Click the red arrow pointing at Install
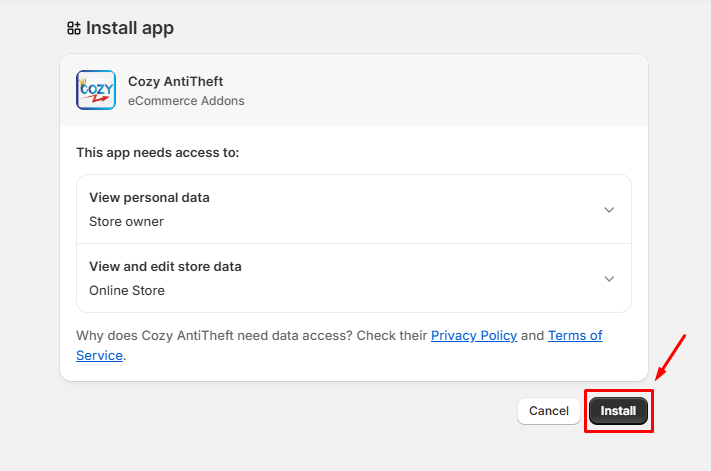711x471 pixels. pos(670,355)
